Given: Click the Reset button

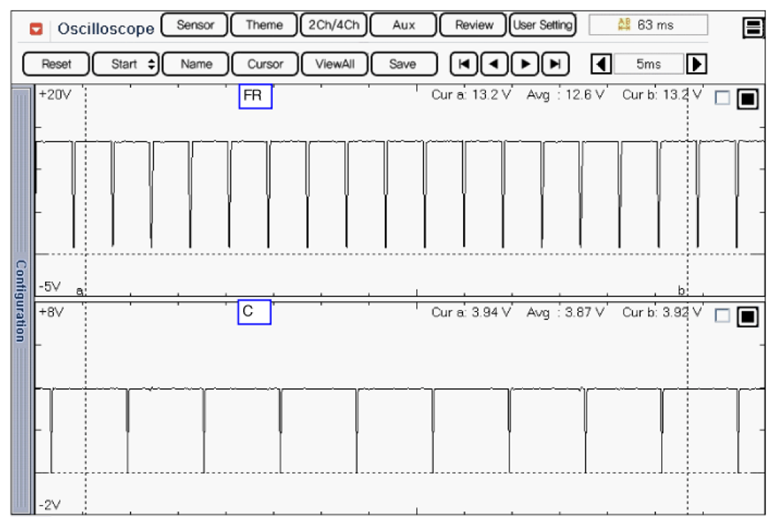Looking at the screenshot, I should [56, 64].
